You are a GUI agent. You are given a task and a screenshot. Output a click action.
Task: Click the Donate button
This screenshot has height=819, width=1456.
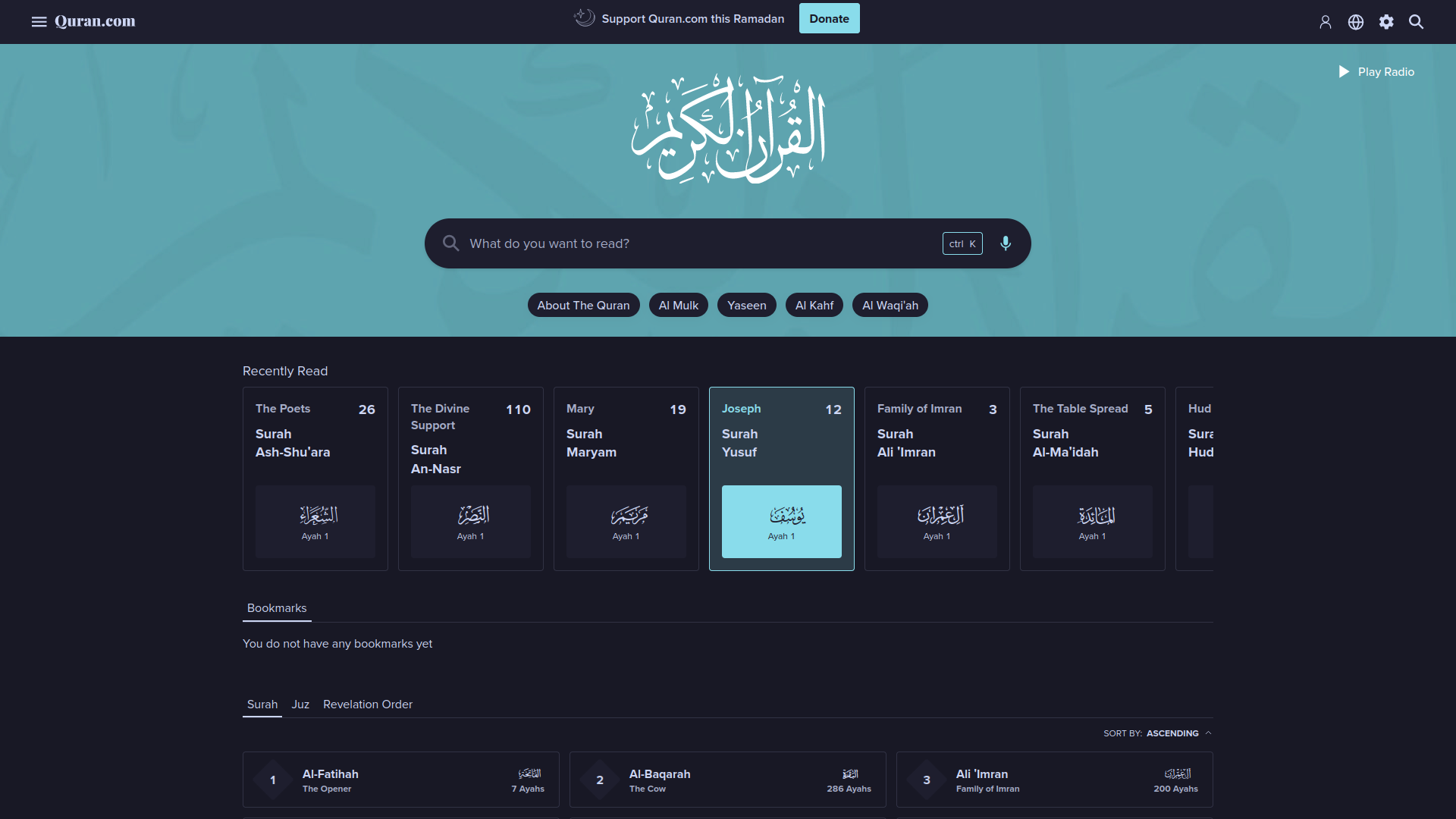[829, 19]
